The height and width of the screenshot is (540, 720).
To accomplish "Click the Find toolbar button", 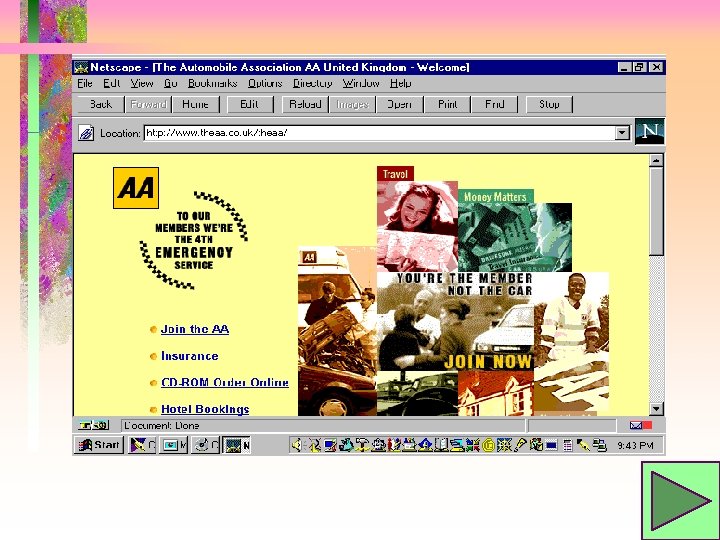I will point(495,104).
